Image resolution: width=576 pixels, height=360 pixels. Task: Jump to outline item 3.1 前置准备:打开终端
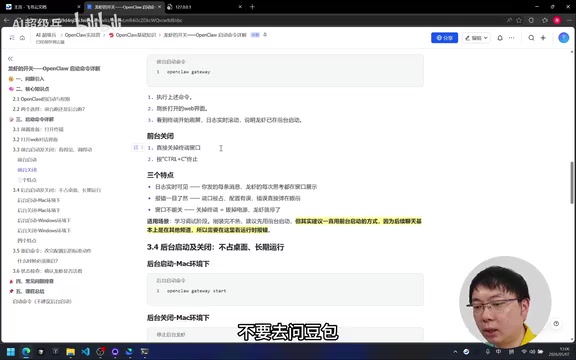[x=38, y=129]
